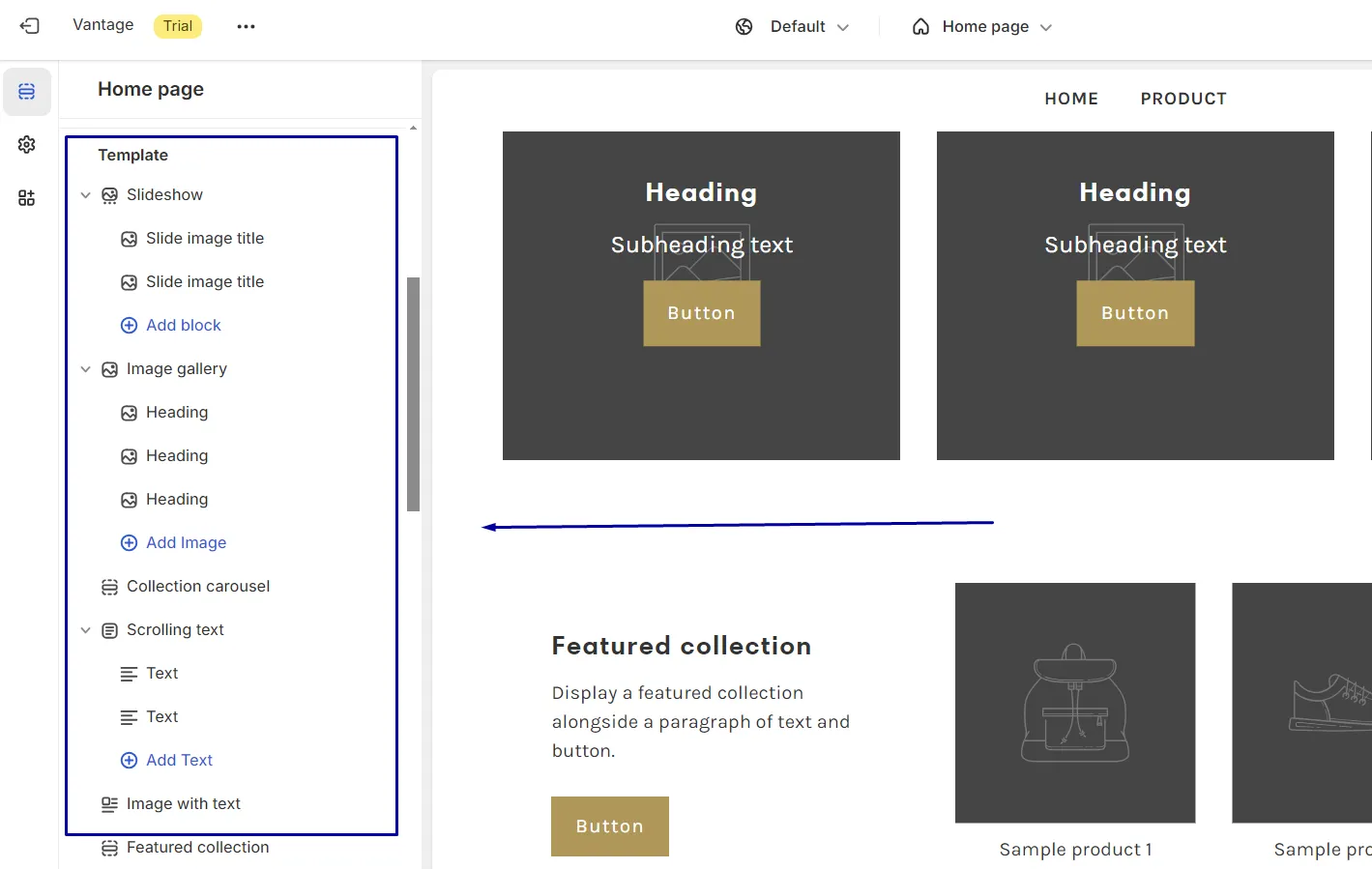Click the globe icon beside Default
The height and width of the screenshot is (869, 1372).
point(744,27)
